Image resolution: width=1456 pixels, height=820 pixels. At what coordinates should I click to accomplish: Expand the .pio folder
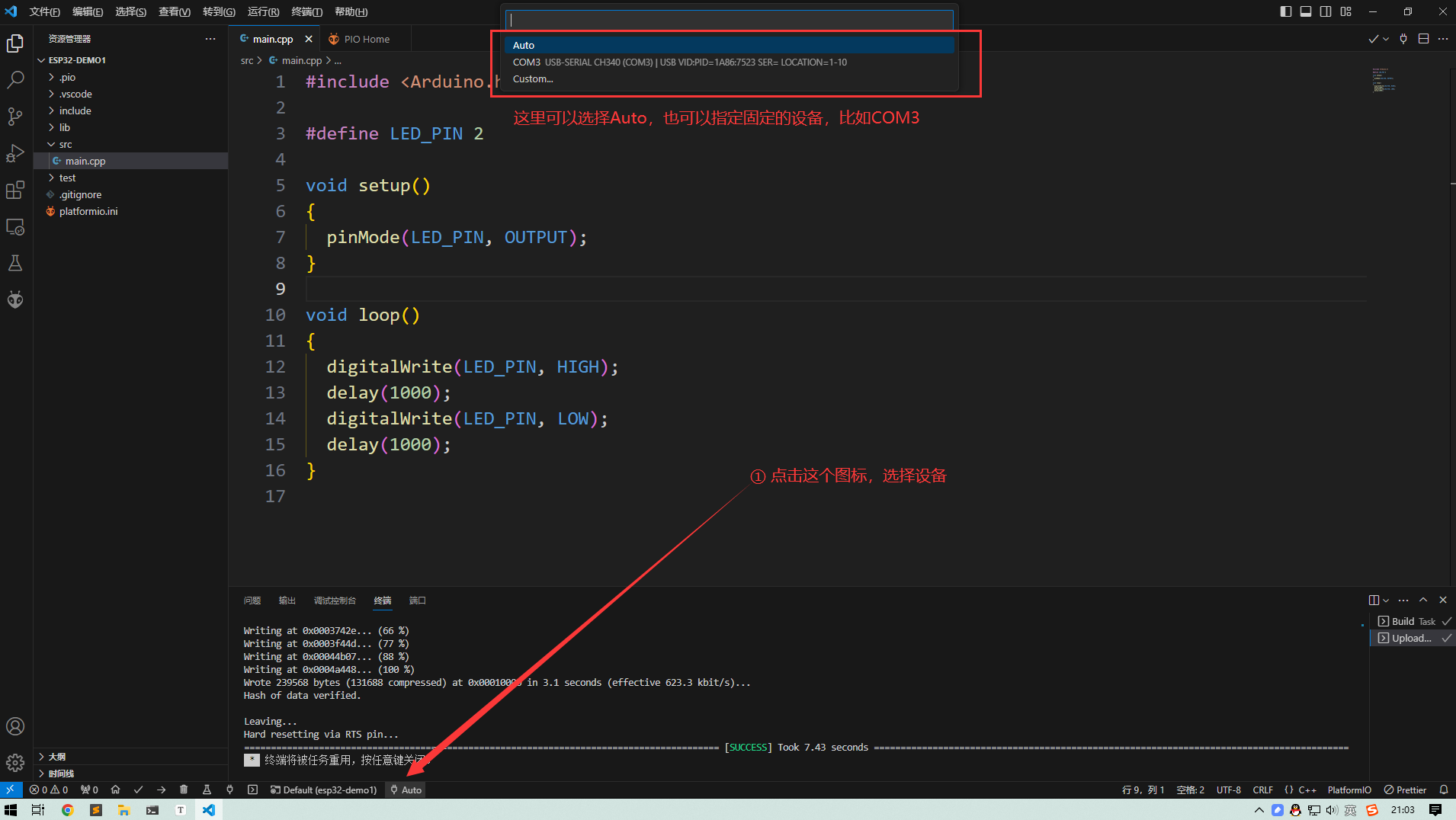131,77
